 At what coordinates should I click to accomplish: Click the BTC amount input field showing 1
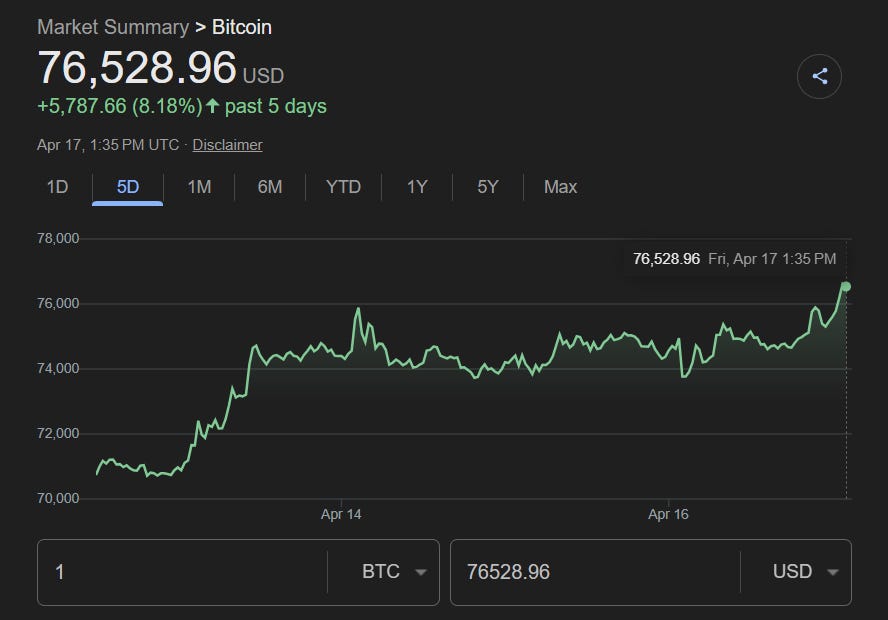click(x=182, y=572)
